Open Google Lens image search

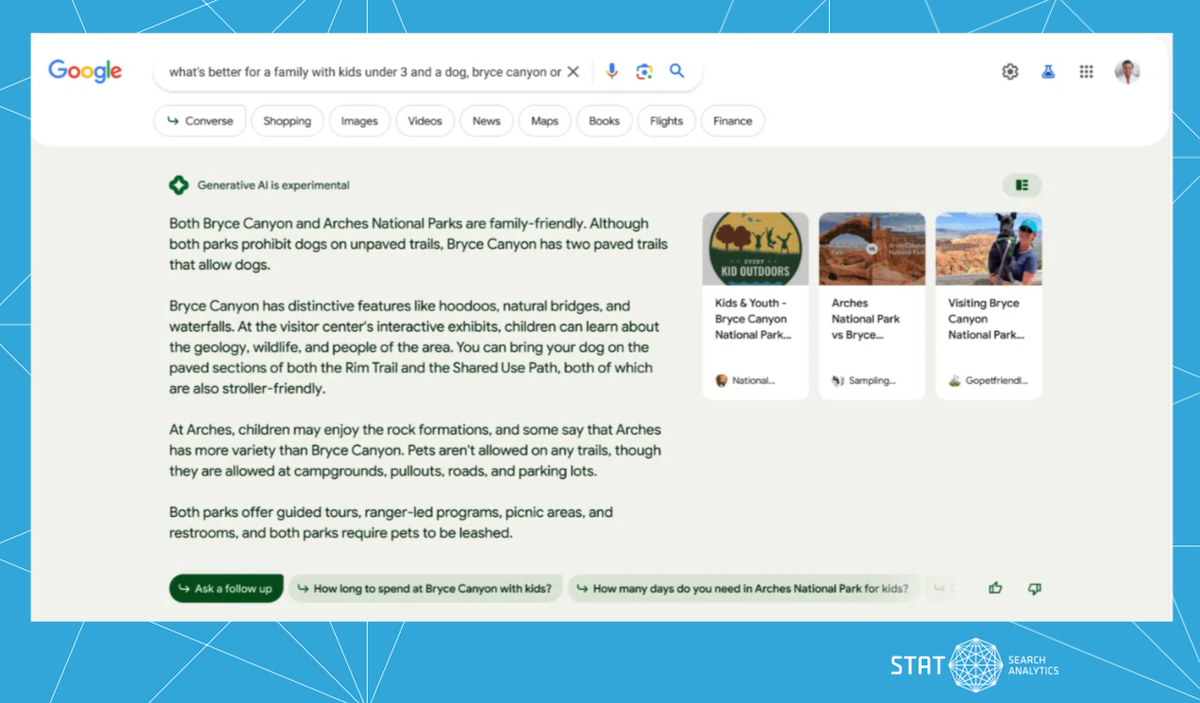[644, 71]
